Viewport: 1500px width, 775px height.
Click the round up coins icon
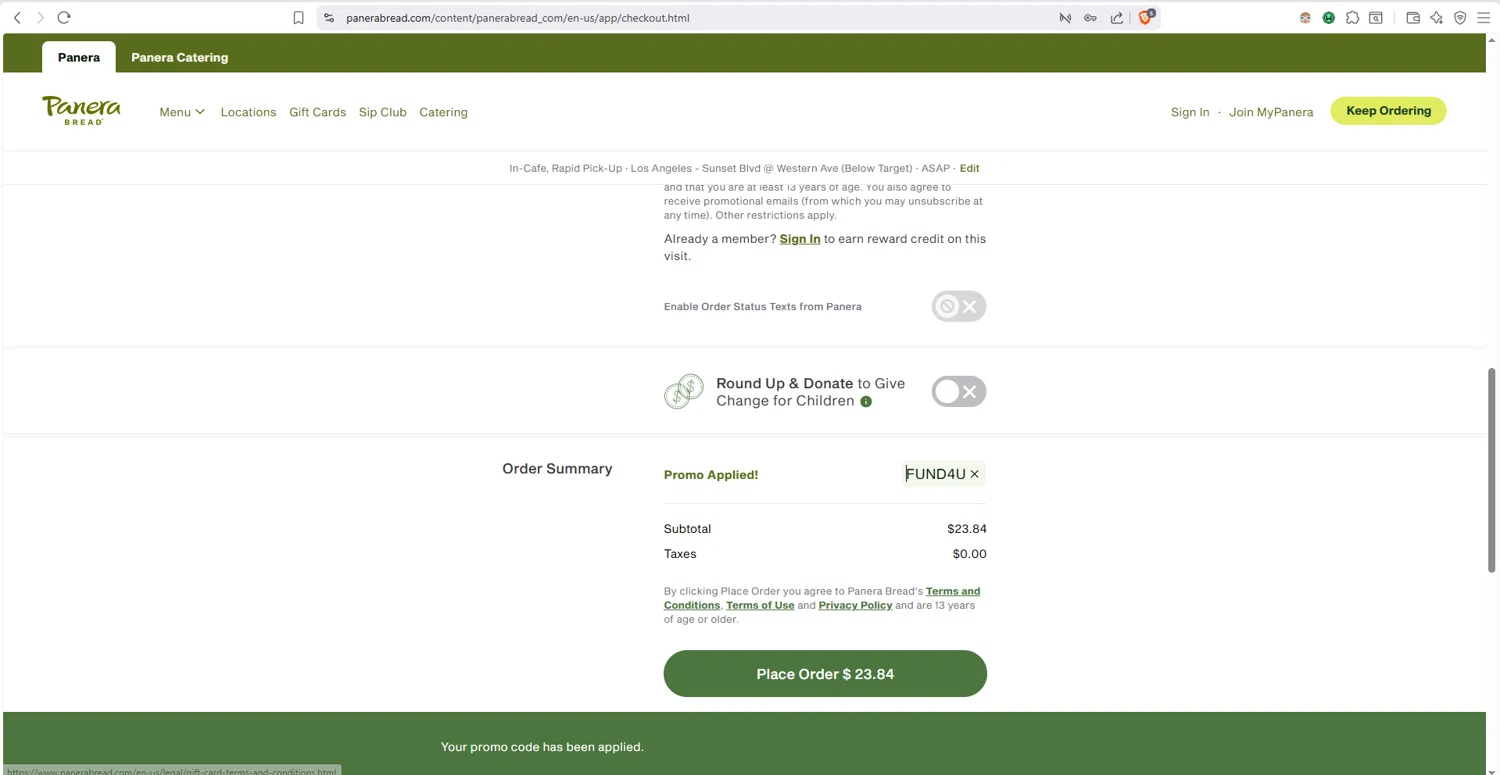(684, 392)
